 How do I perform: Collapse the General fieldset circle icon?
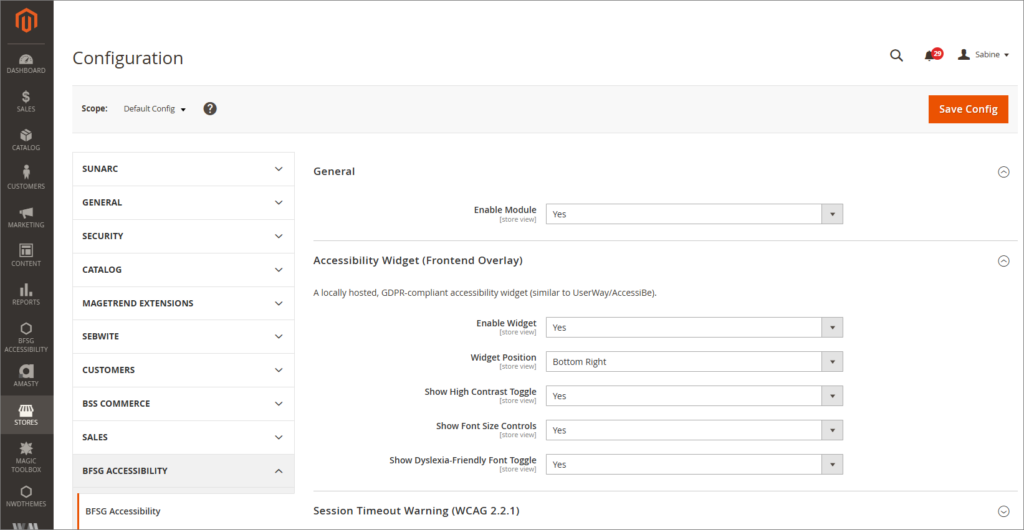(x=1004, y=172)
